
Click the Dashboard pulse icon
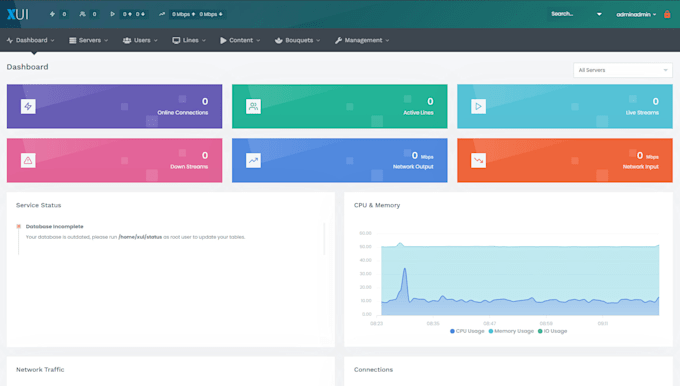click(10, 40)
